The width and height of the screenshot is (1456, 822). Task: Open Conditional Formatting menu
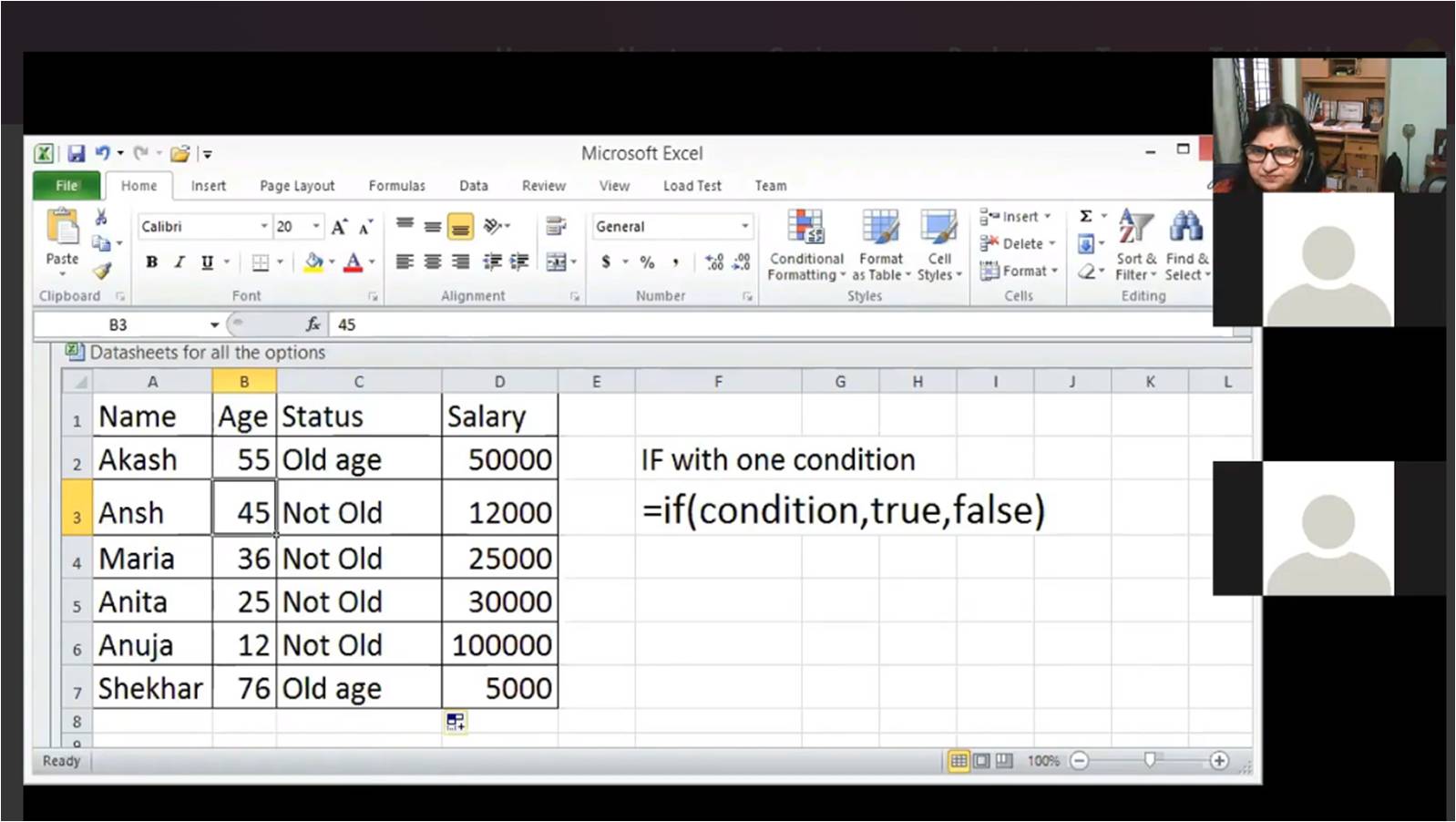[806, 246]
